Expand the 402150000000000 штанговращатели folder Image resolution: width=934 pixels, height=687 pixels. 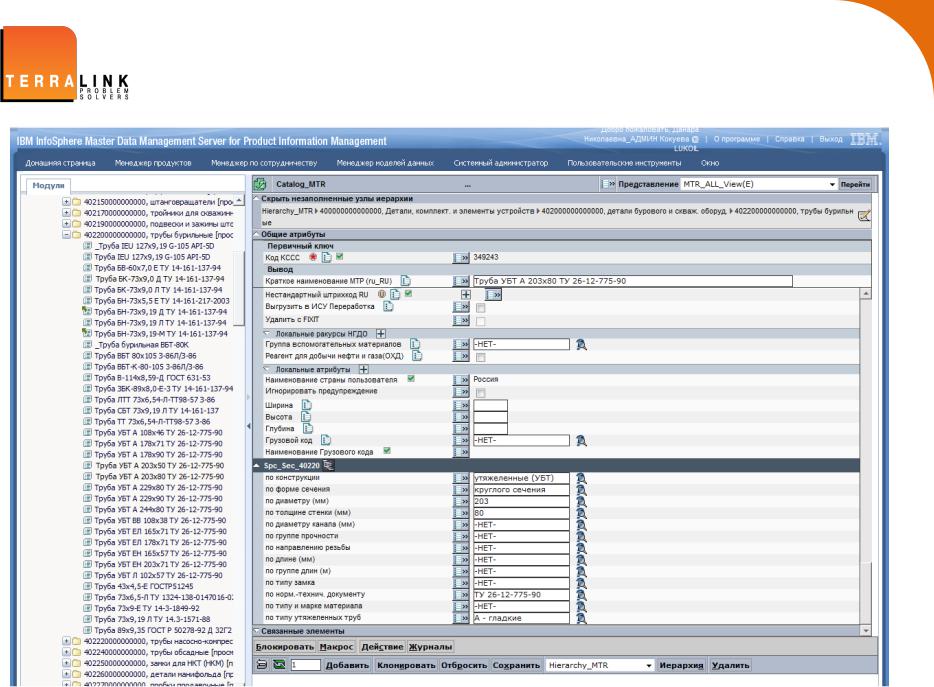pos(66,202)
